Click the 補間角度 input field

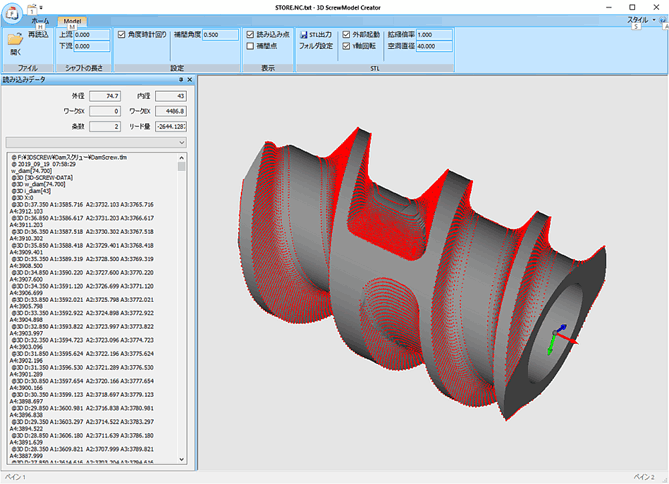218,34
